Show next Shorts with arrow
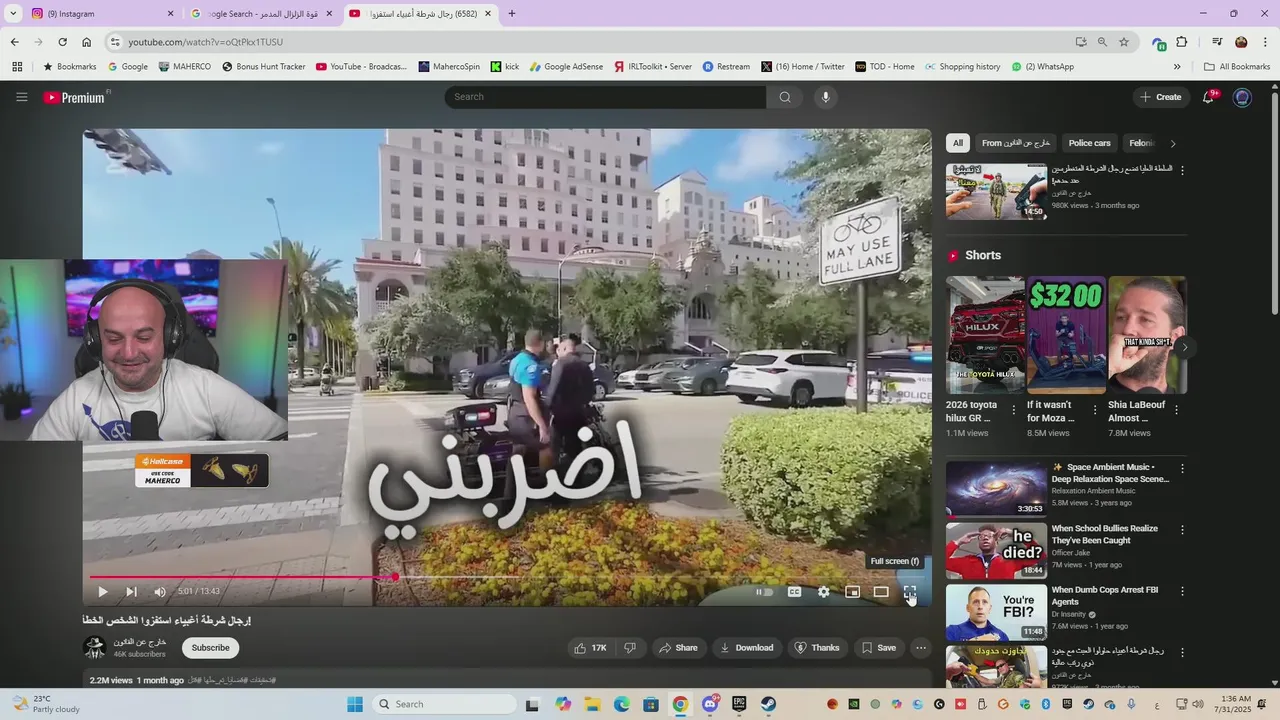The width and height of the screenshot is (1280, 720). click(x=1184, y=347)
